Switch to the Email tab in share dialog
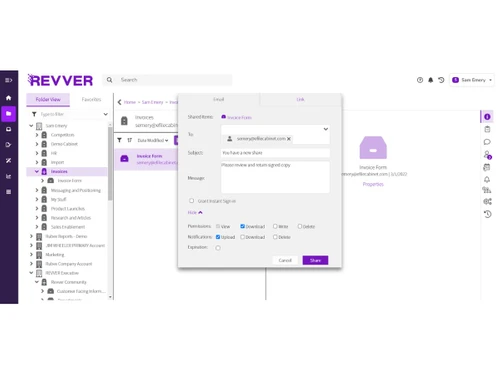500x375 pixels. point(219,99)
